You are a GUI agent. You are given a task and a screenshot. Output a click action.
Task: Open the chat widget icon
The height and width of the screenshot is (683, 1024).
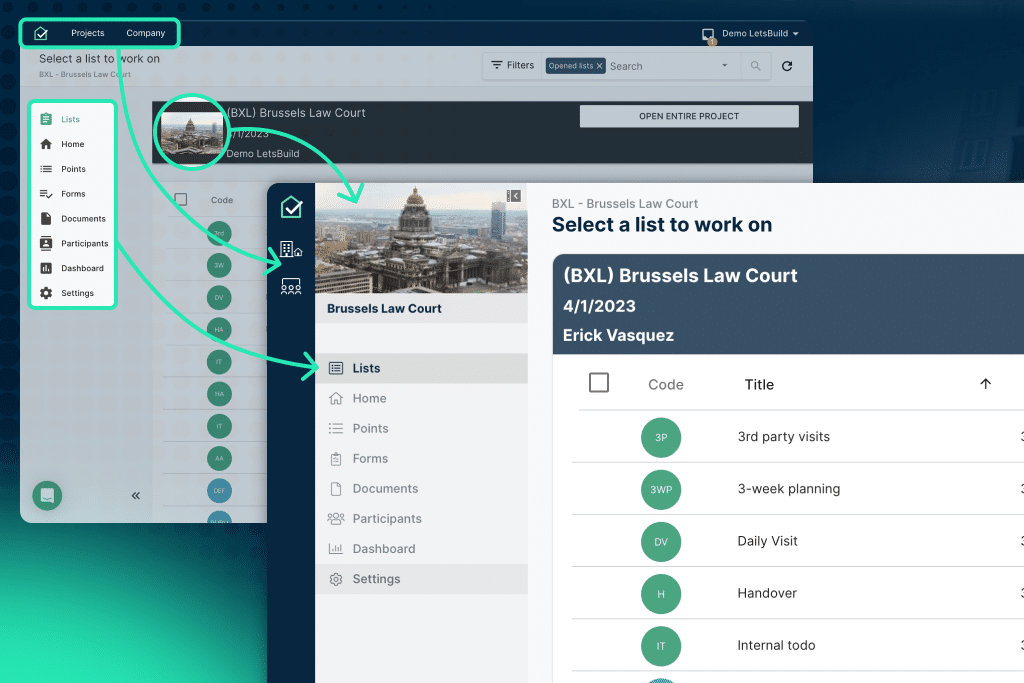coord(47,495)
